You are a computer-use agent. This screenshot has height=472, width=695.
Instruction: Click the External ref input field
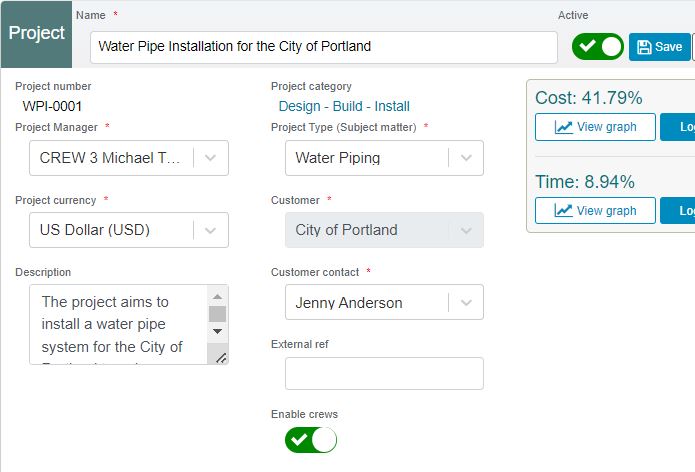point(384,374)
